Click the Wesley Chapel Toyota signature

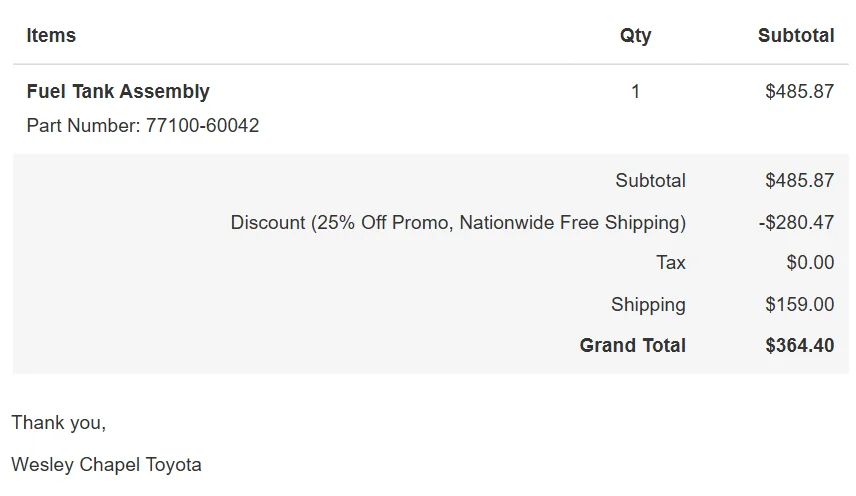point(106,465)
